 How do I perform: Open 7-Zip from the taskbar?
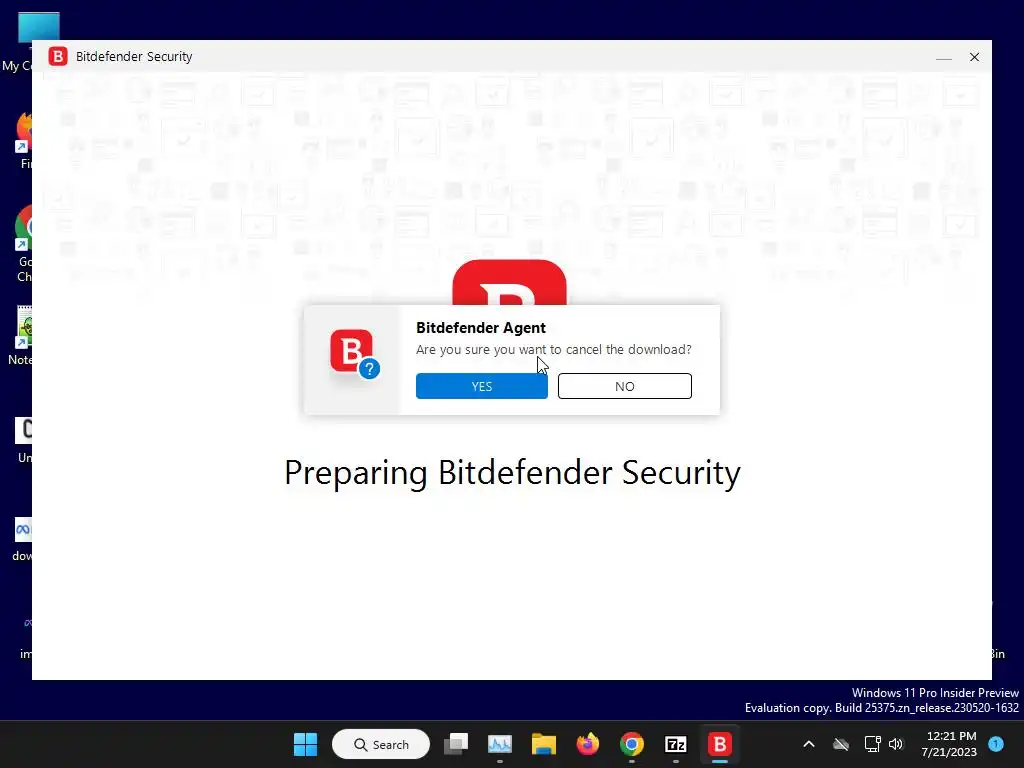675,744
